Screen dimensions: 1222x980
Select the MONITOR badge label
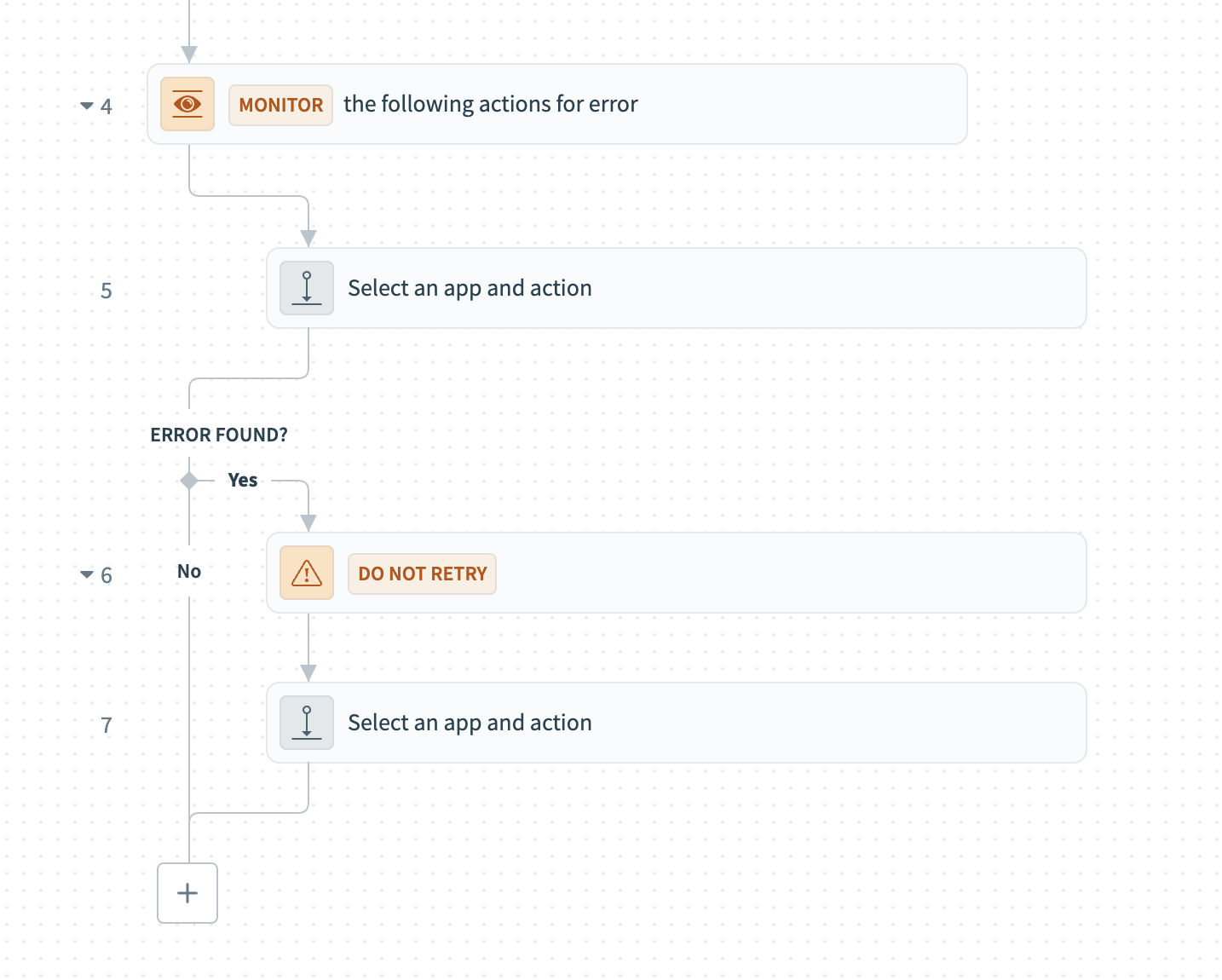click(x=280, y=104)
